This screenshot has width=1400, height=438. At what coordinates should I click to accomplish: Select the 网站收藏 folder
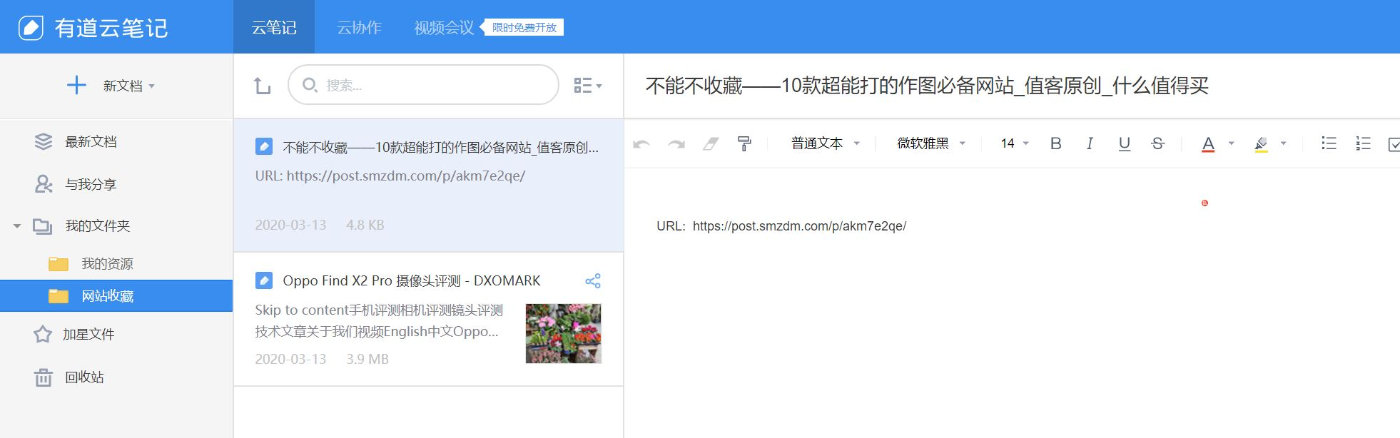116,296
